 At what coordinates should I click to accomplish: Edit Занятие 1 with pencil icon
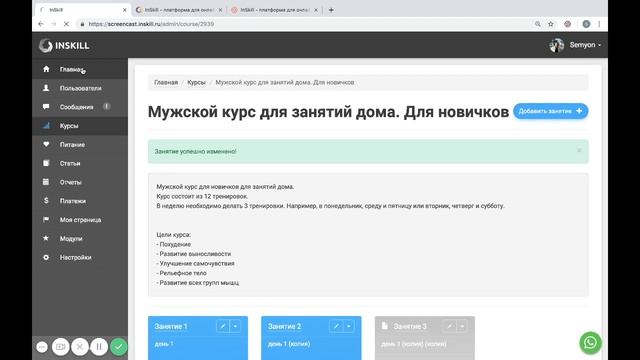click(x=222, y=326)
